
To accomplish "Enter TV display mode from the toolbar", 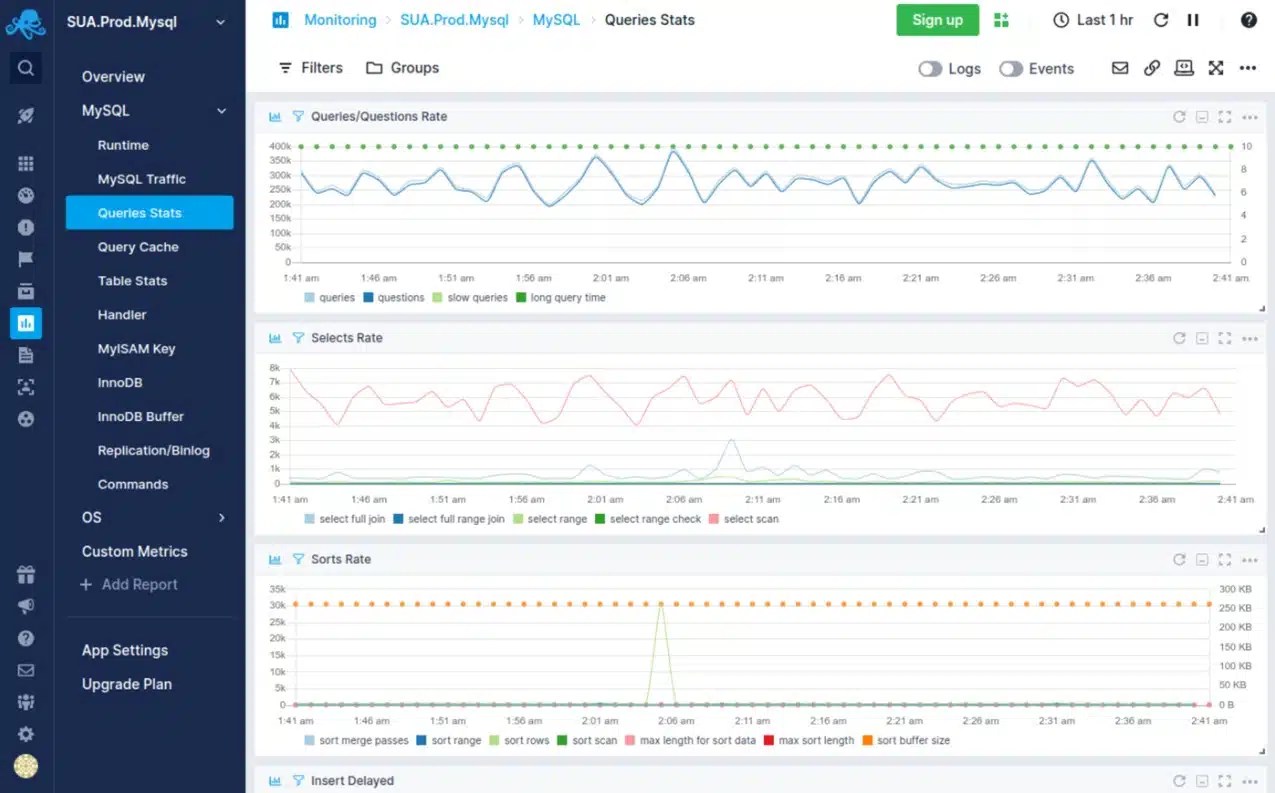I will [x=1184, y=68].
